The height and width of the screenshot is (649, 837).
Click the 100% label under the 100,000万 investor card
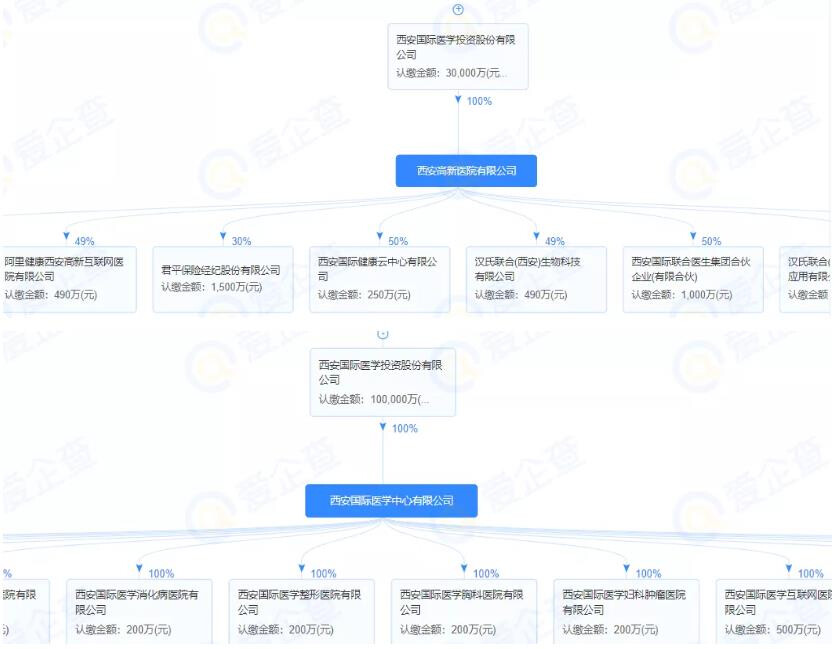click(x=405, y=428)
